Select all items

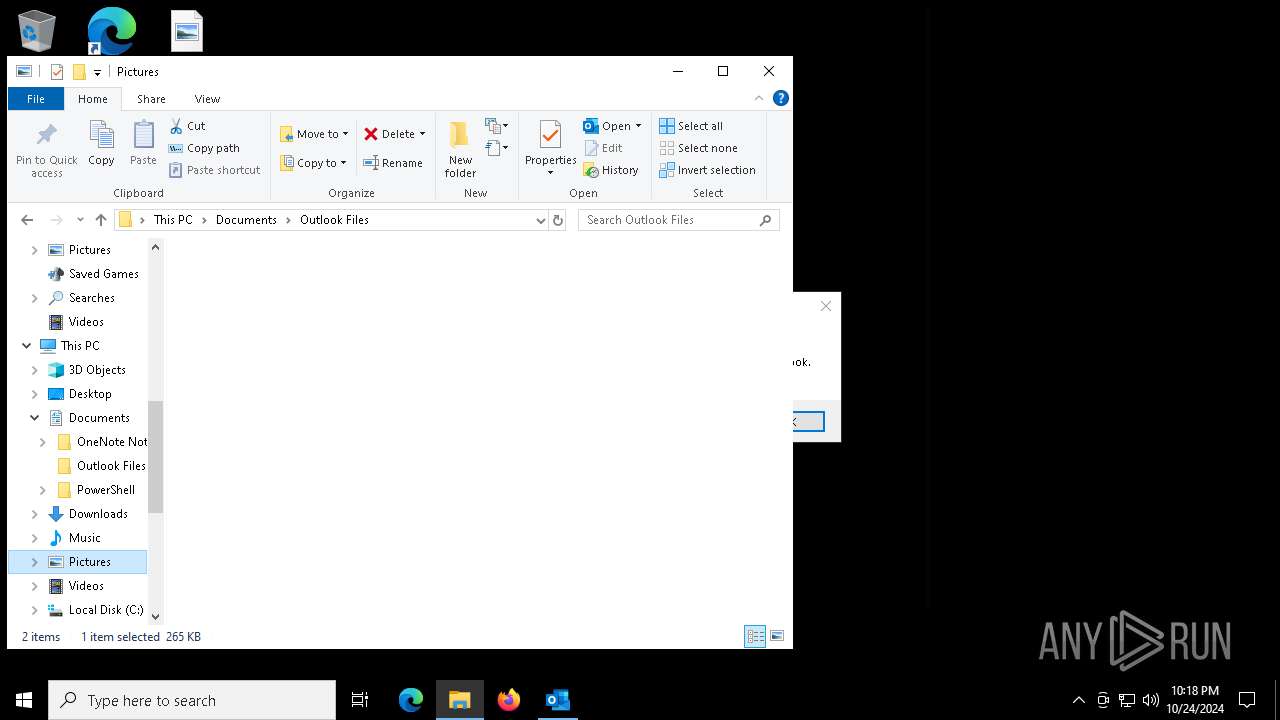coord(691,126)
